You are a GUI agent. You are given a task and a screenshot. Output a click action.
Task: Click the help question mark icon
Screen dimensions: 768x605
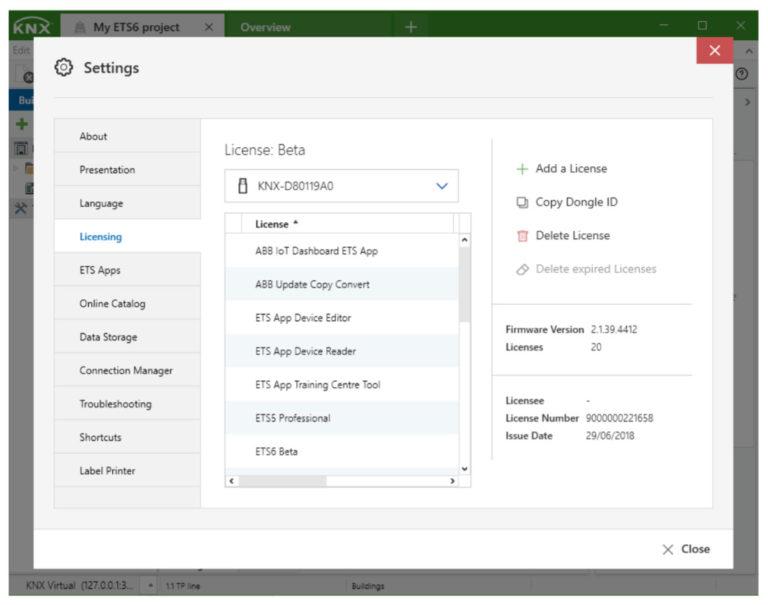(742, 74)
